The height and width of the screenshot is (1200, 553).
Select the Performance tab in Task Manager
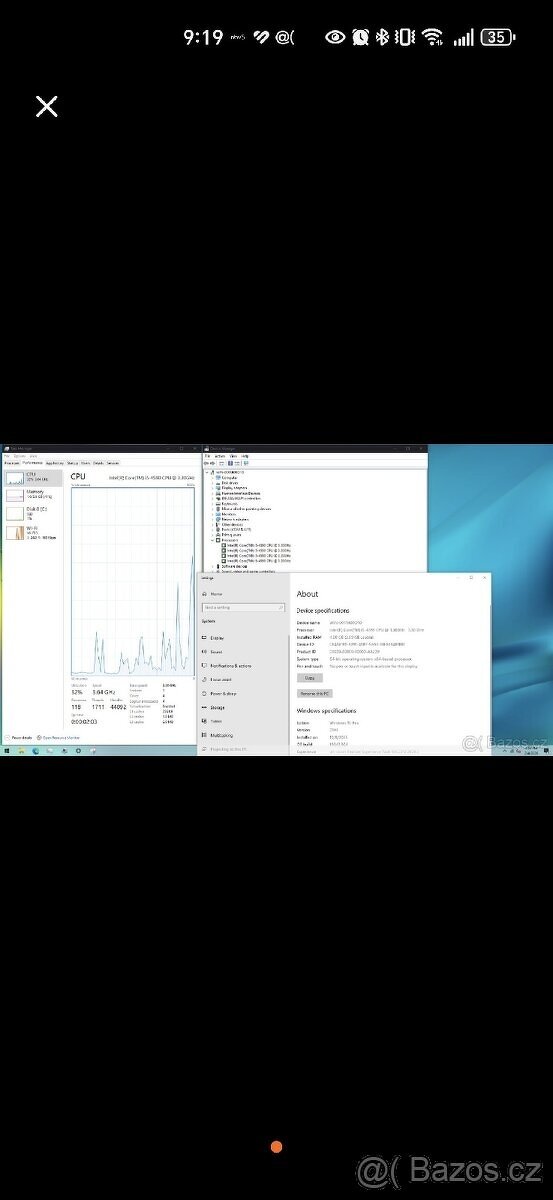coord(32,463)
